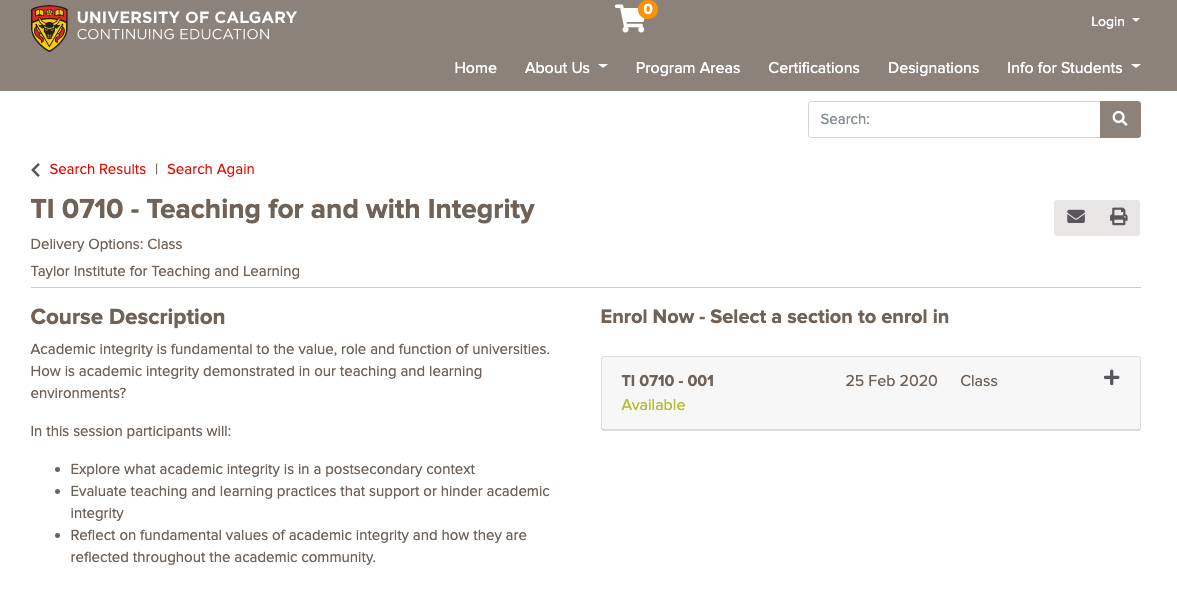Open the shopping cart icon
The image size is (1177, 604).
tap(630, 19)
